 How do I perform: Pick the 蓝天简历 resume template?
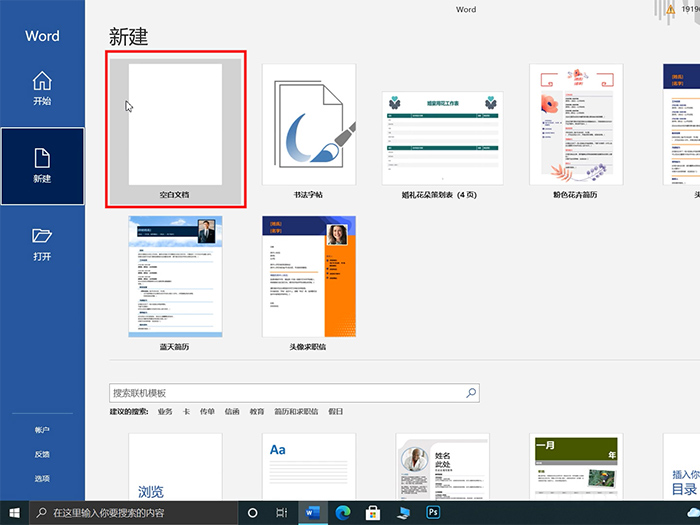[x=175, y=276]
